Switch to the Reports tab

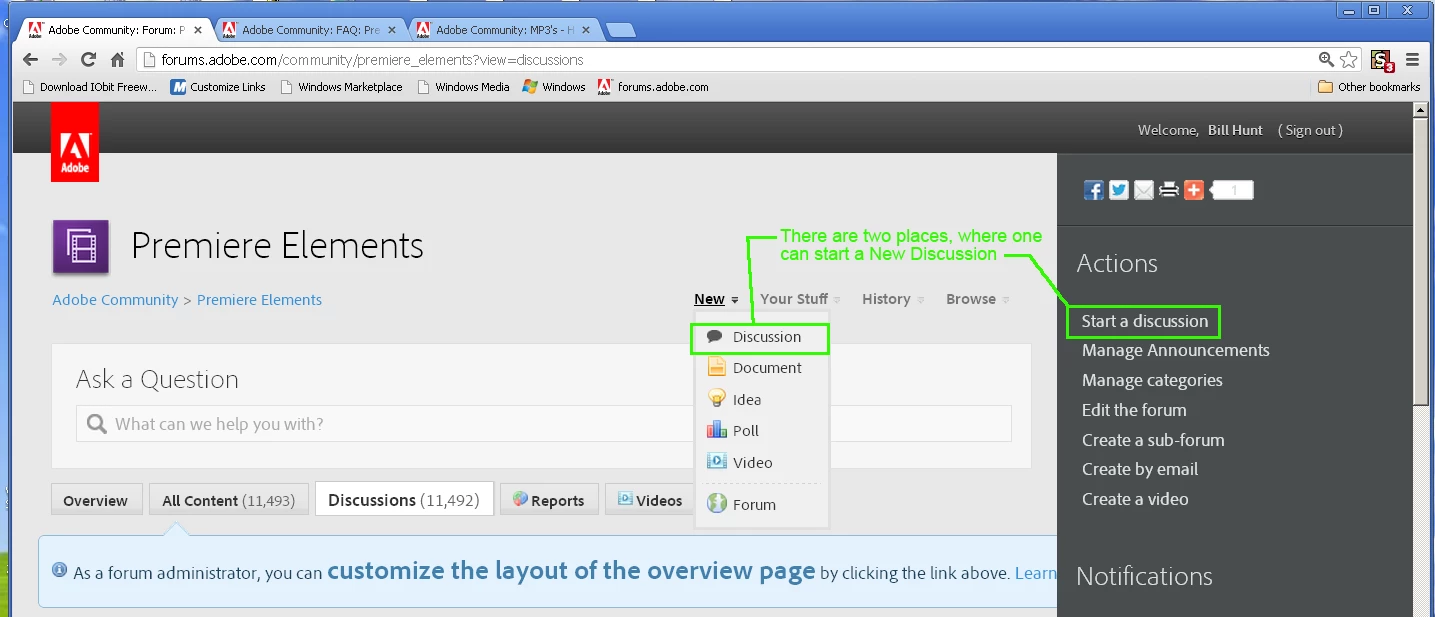[549, 500]
